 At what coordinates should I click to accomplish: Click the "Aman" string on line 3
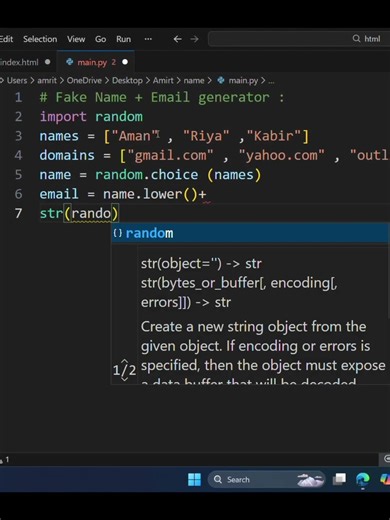click(x=135, y=136)
